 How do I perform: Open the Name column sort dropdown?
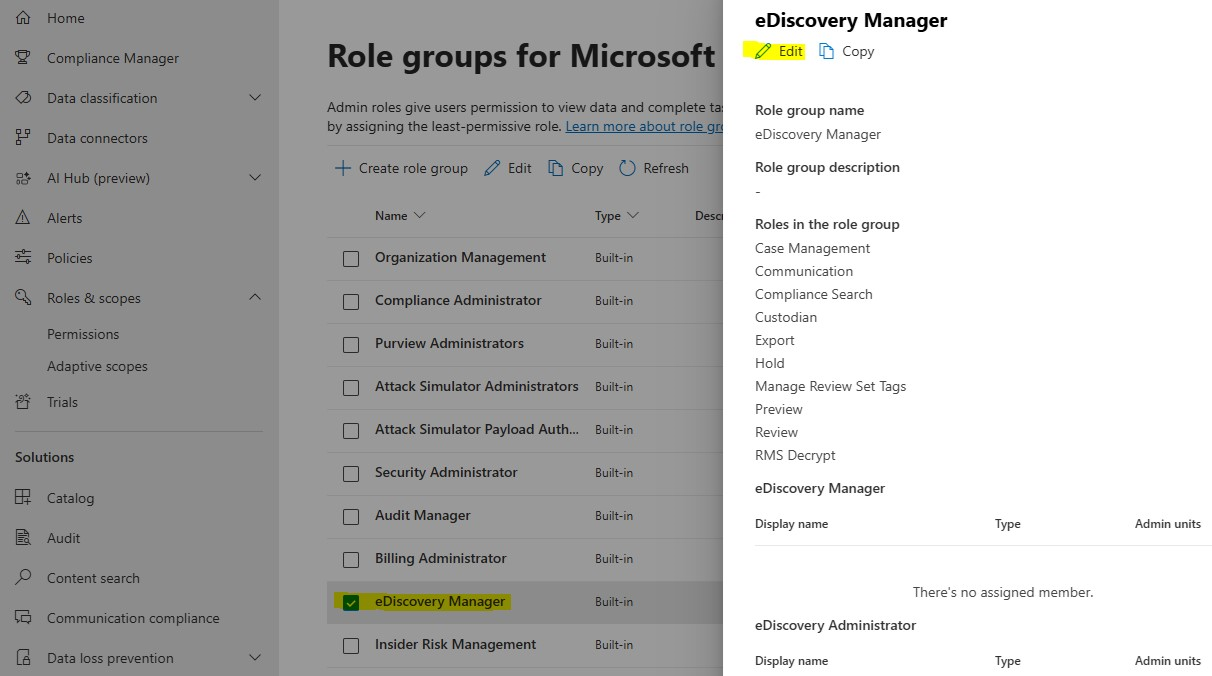[x=419, y=216]
